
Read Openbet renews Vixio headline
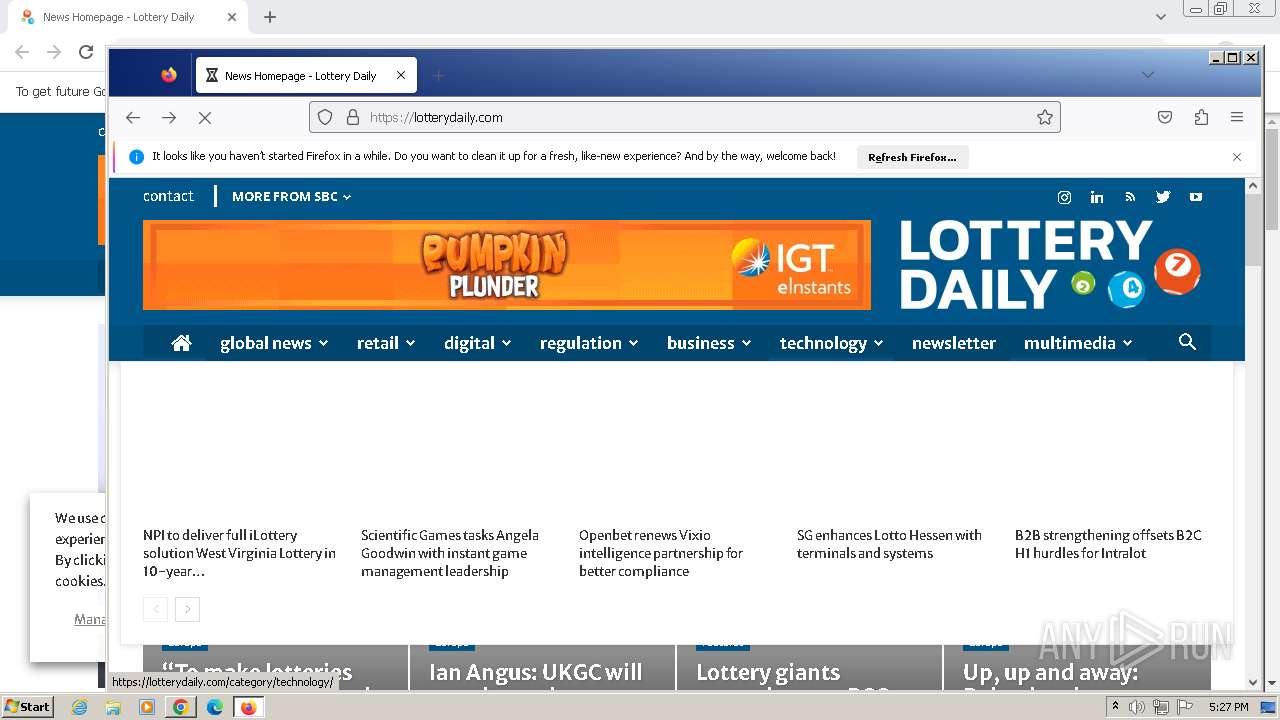point(661,553)
